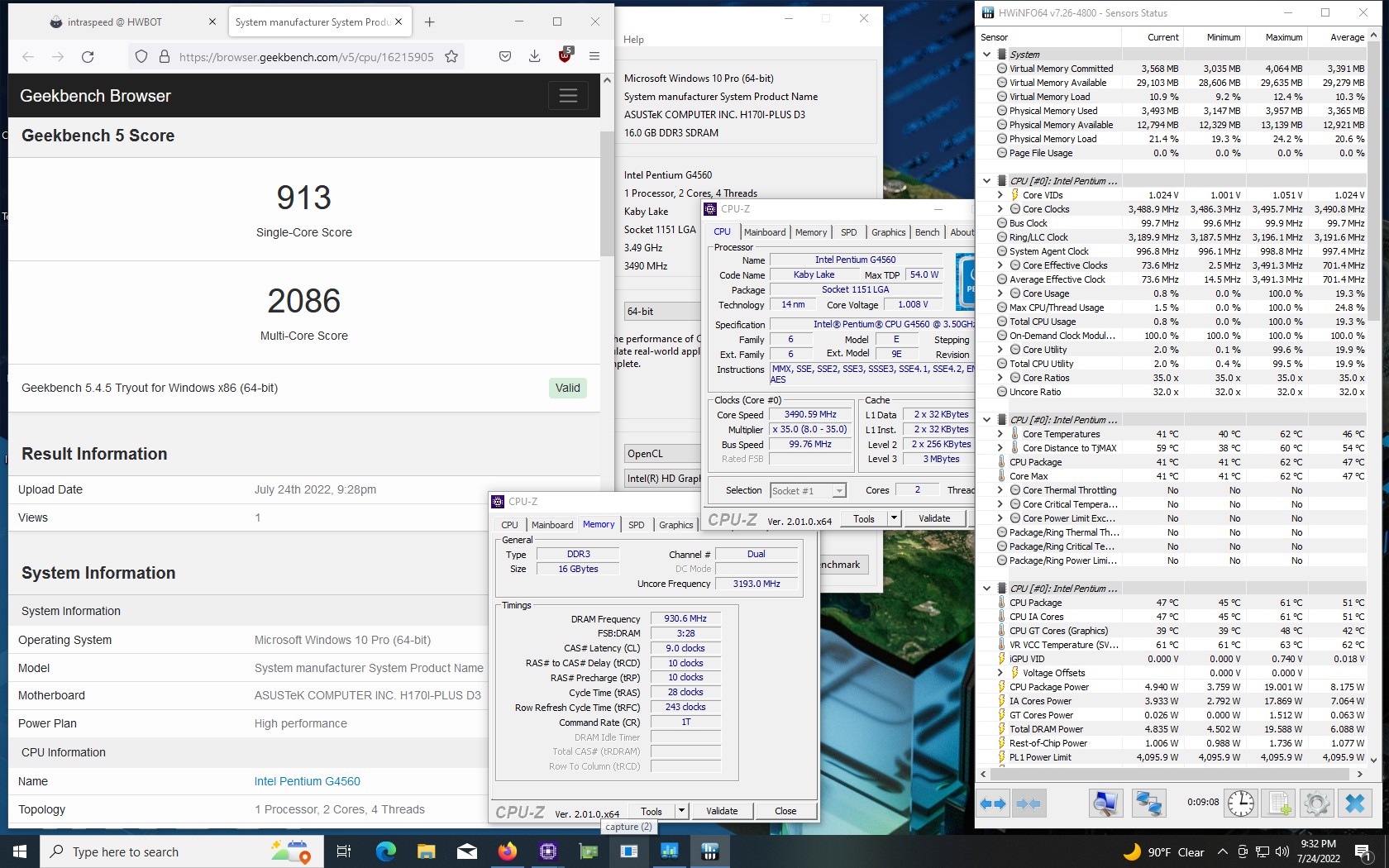Bookmark page with Firefox star icon

[451, 56]
